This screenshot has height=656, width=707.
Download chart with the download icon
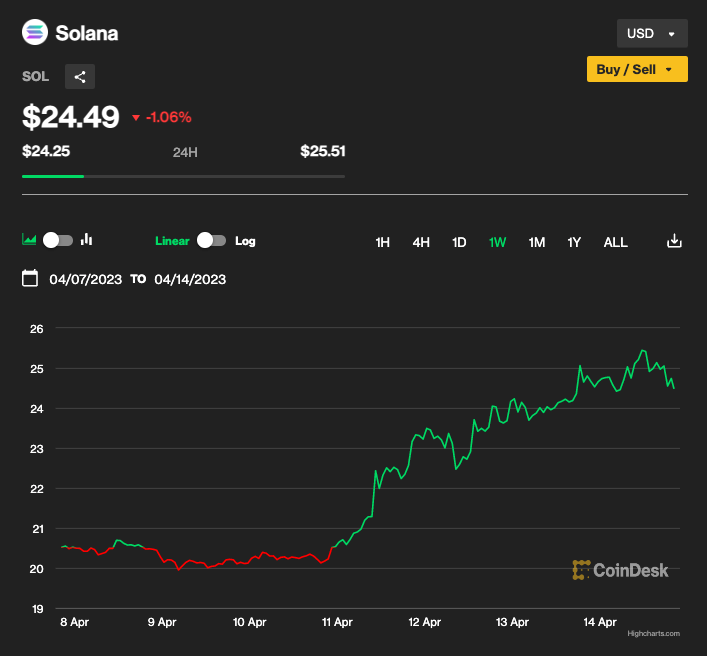(x=674, y=241)
